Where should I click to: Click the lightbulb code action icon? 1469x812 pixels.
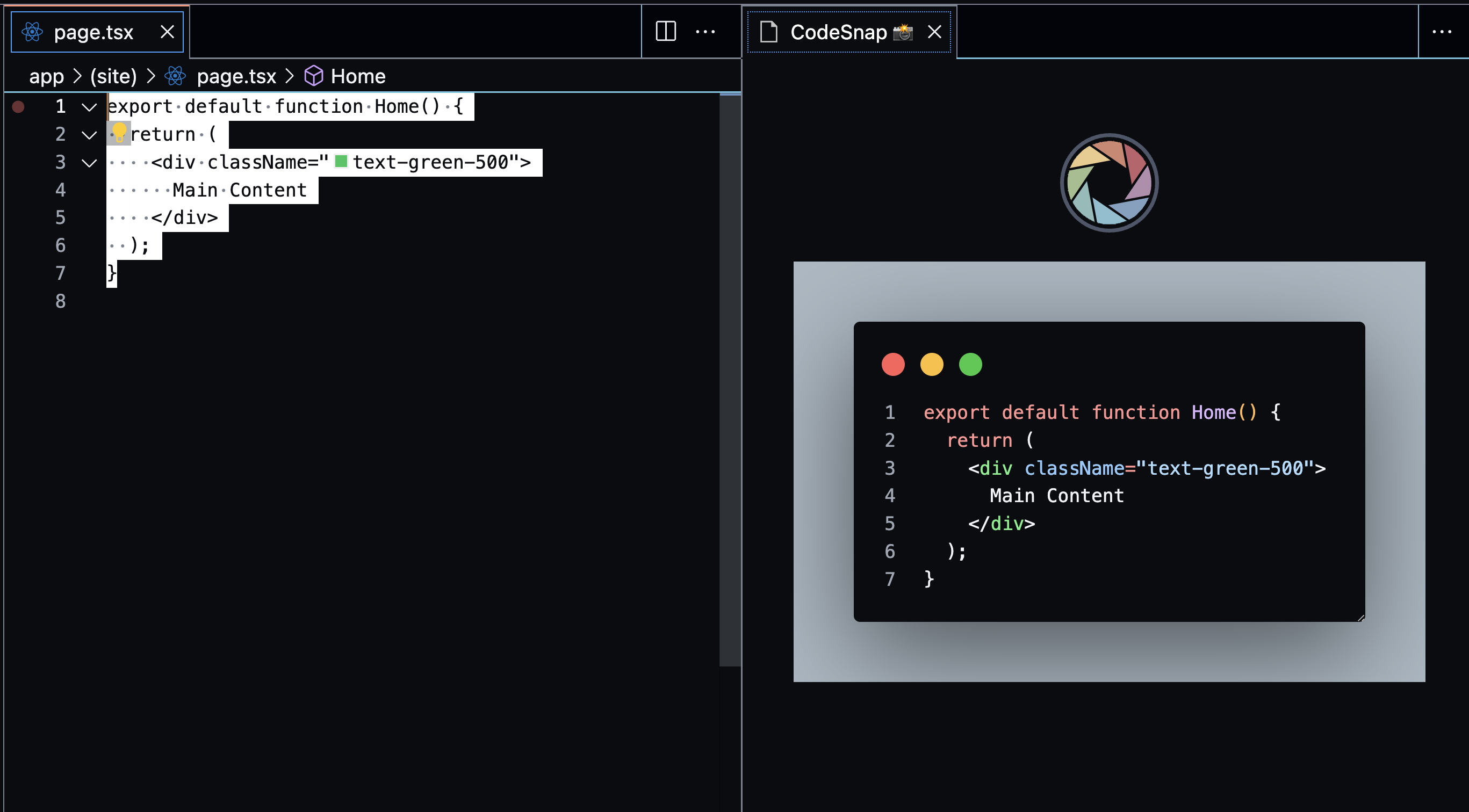tap(119, 132)
